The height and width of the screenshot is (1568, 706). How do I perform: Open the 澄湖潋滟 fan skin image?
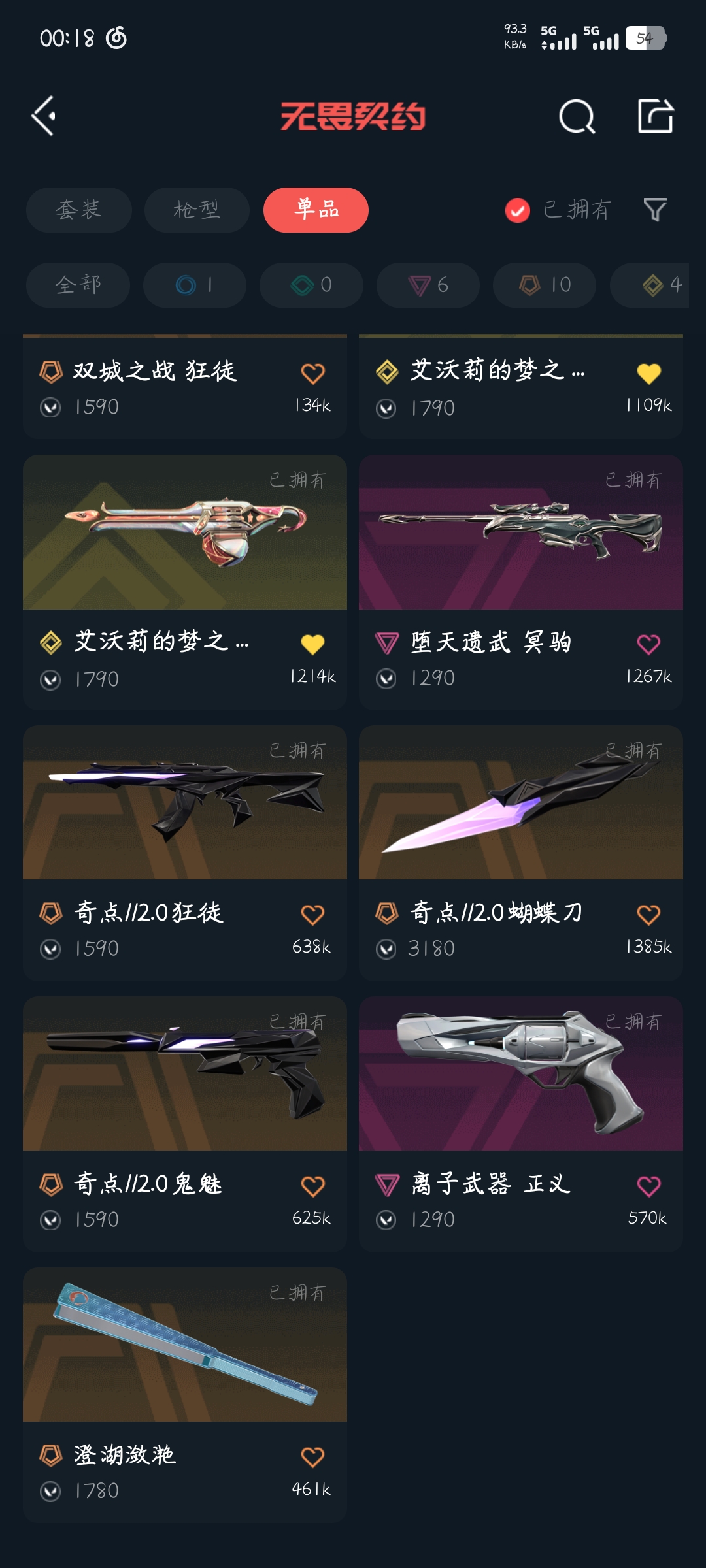(185, 1345)
